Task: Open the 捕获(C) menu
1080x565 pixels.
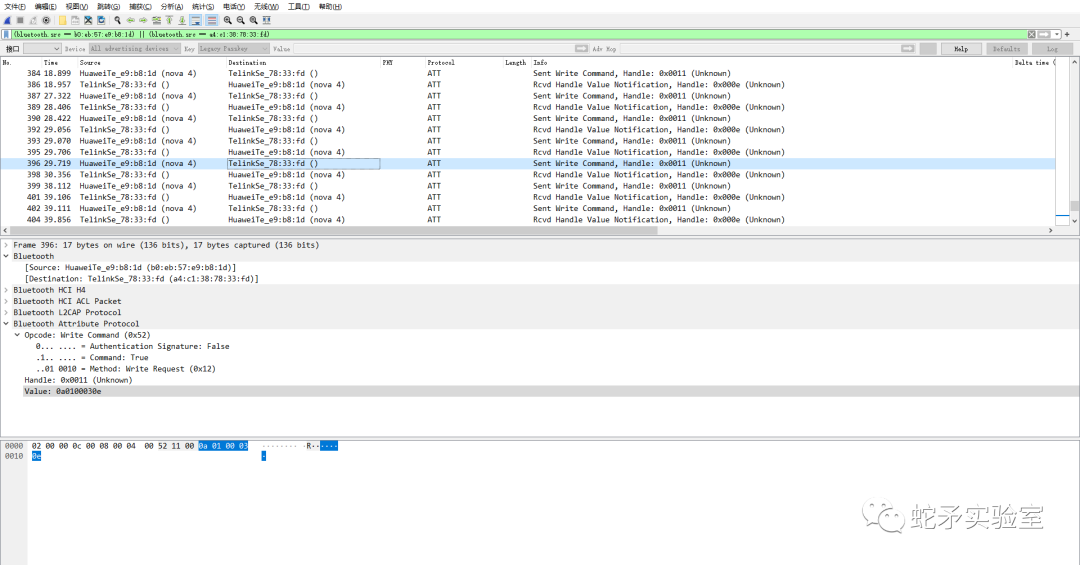Action: point(140,7)
